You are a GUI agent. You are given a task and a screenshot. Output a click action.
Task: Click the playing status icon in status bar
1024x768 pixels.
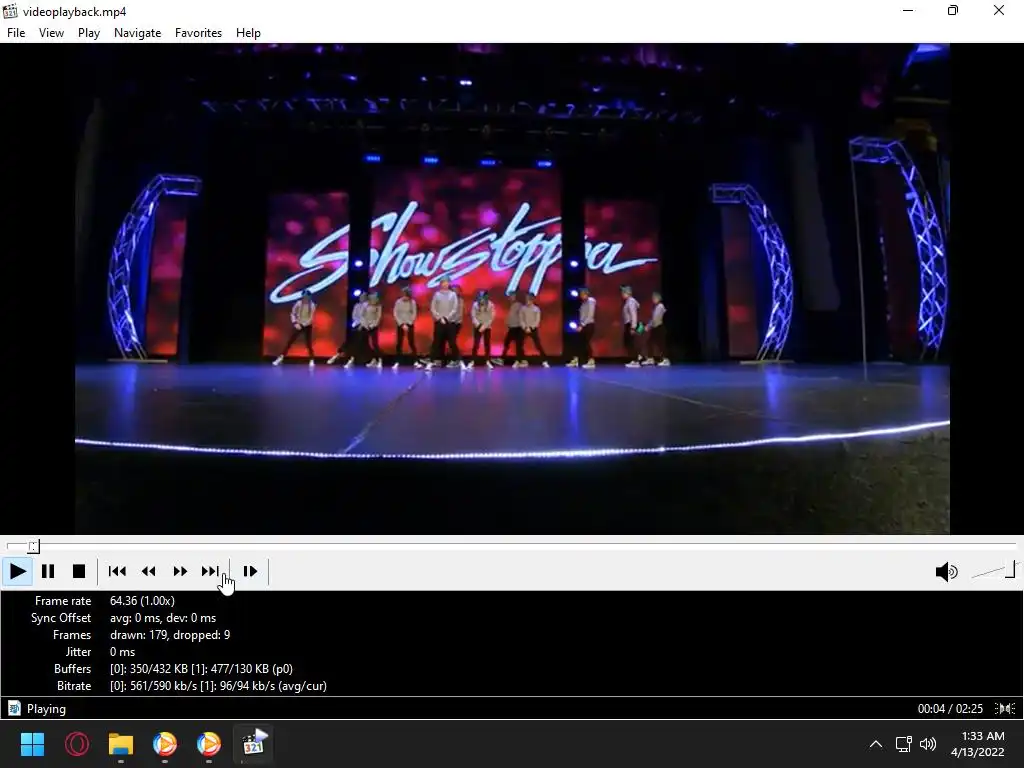point(14,708)
